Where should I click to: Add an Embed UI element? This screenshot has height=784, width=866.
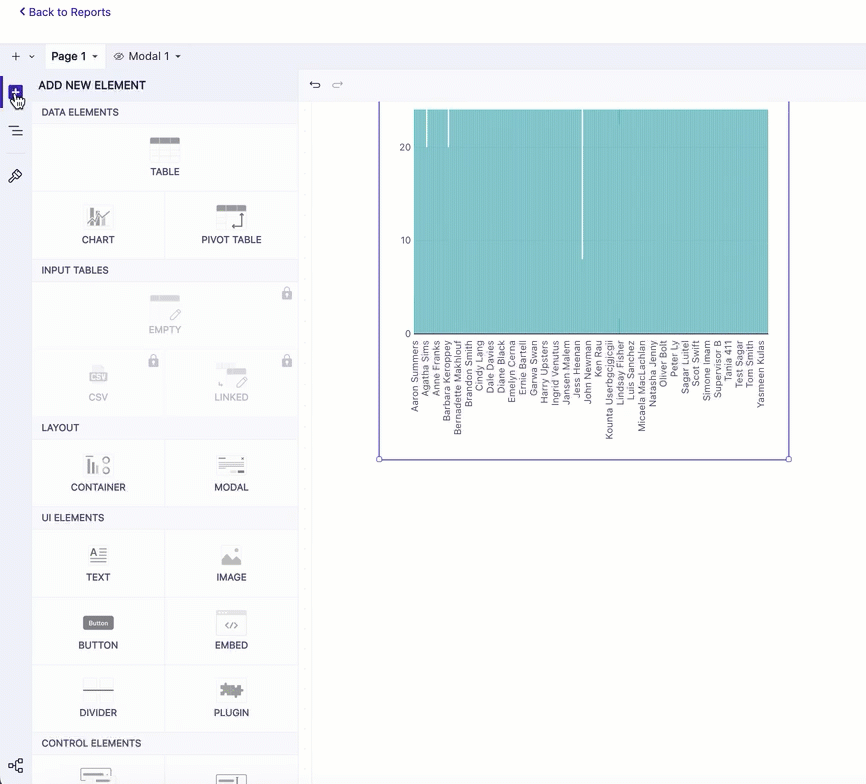pos(231,631)
